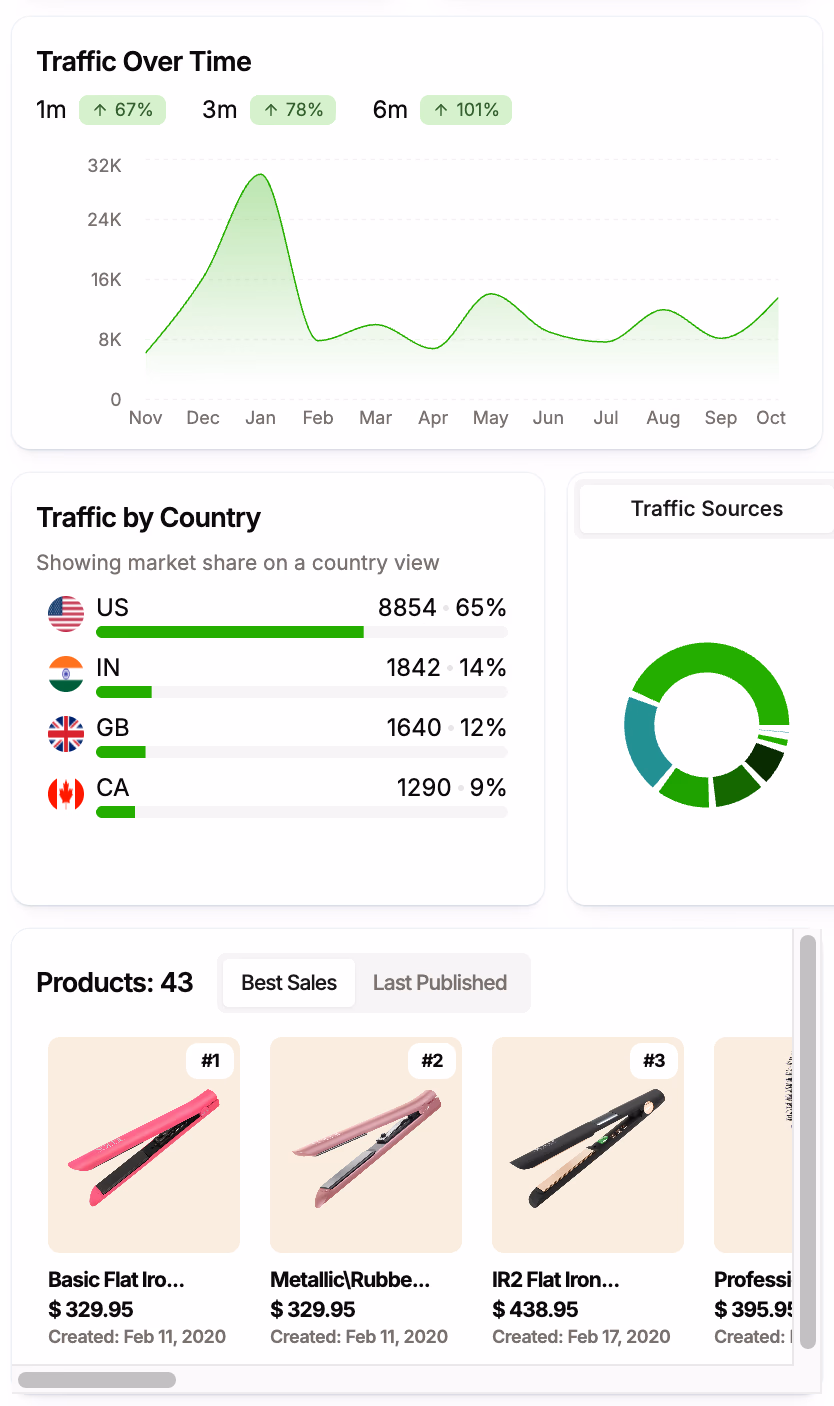Click the 6m growth badge showing 101%
Screen dimensions: 834x1406
[x=465, y=110]
